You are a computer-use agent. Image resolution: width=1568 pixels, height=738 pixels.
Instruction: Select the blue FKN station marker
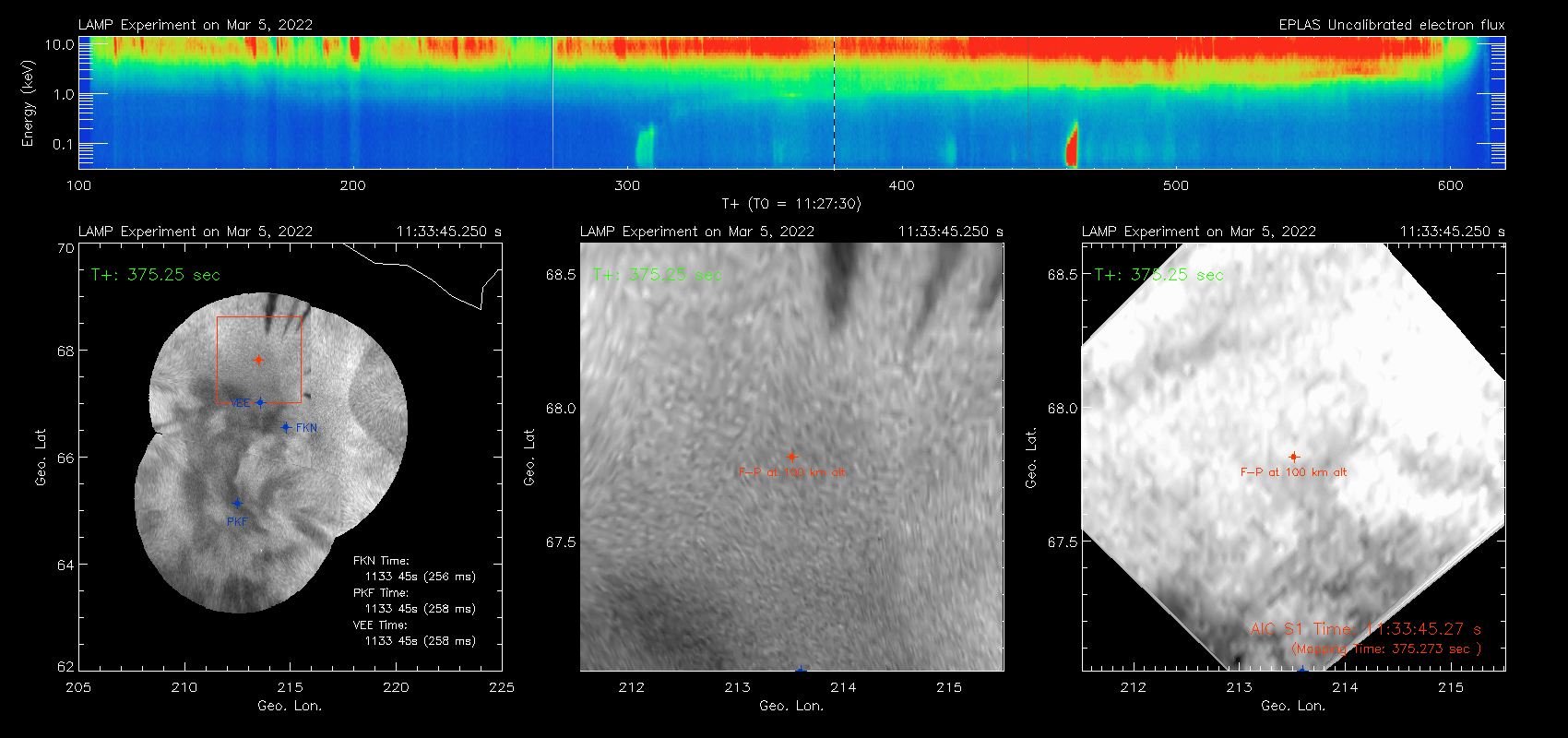[286, 427]
